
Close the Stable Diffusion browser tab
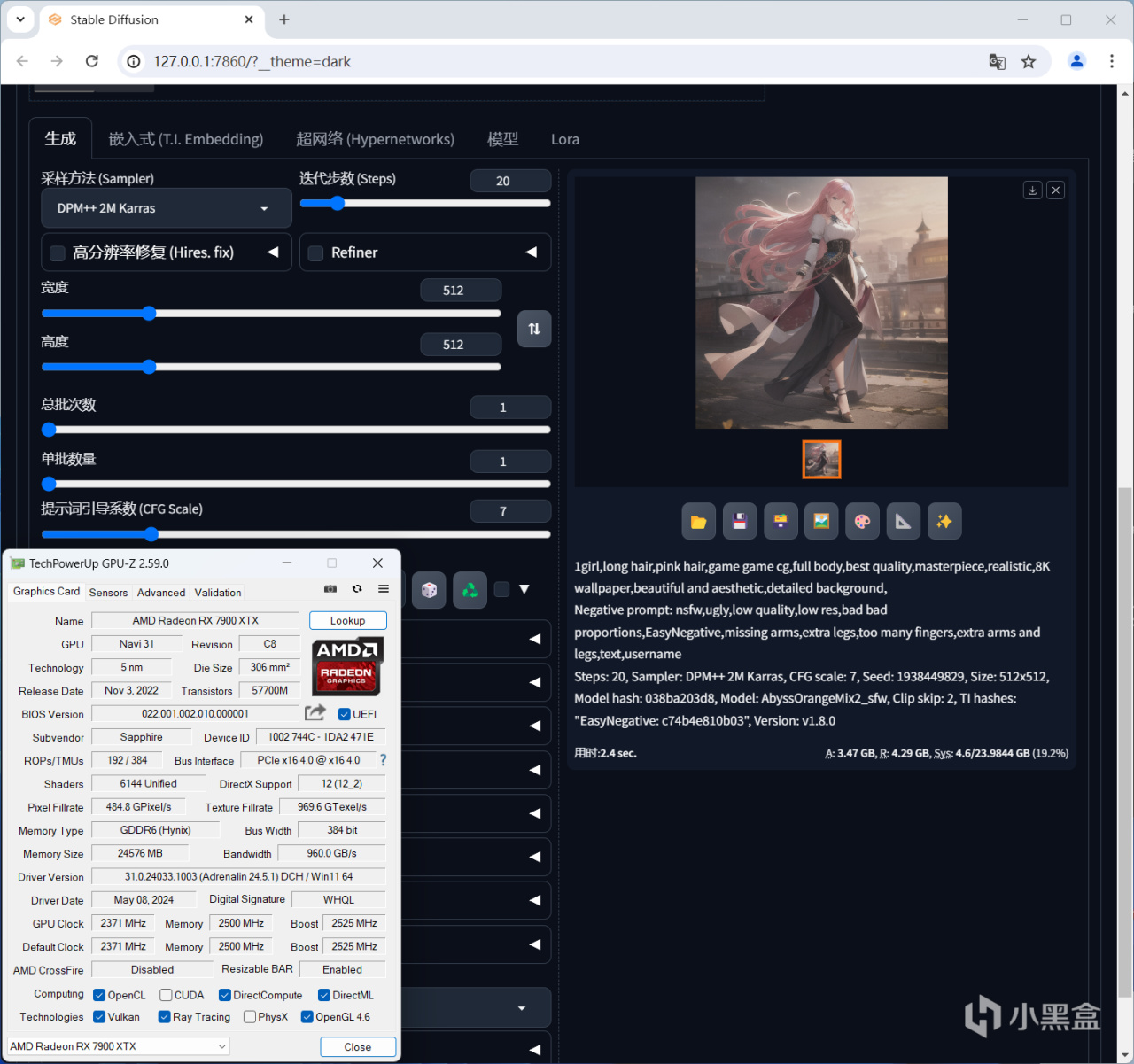(x=249, y=19)
